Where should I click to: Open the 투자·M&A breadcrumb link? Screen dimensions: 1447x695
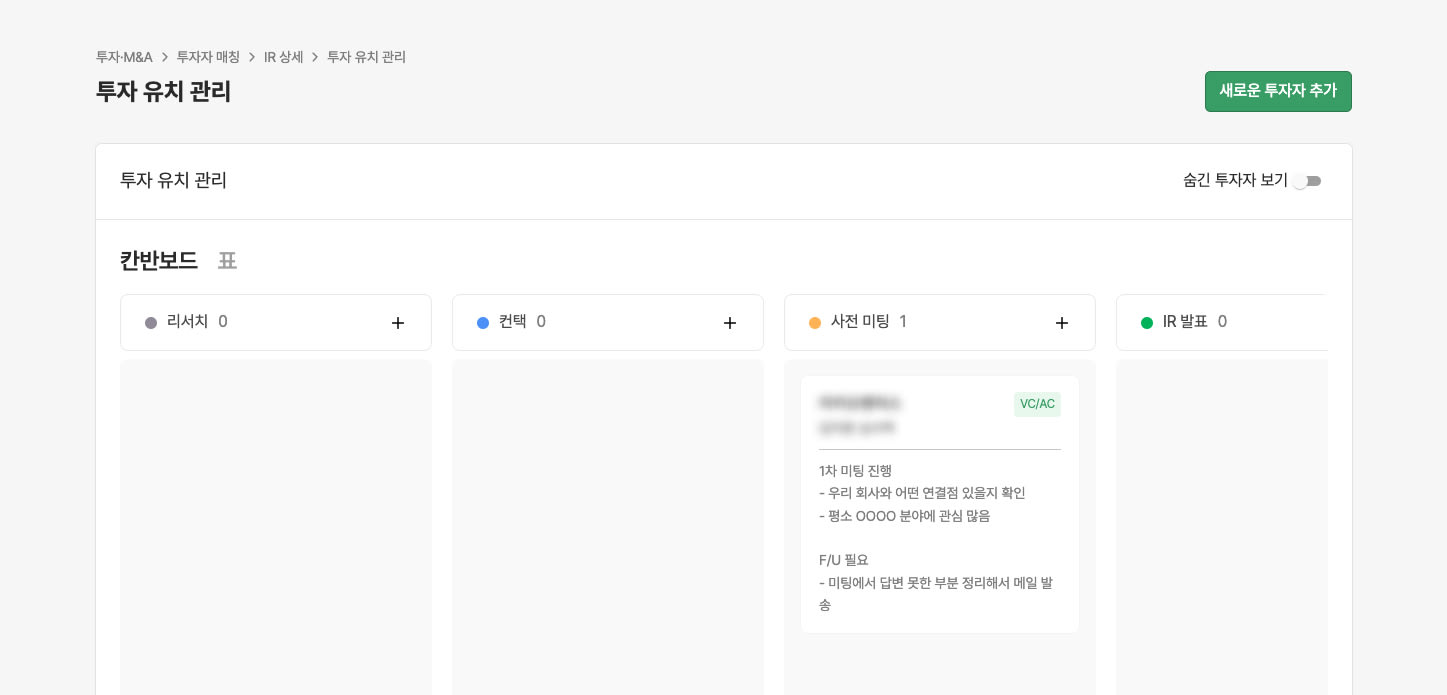124,57
